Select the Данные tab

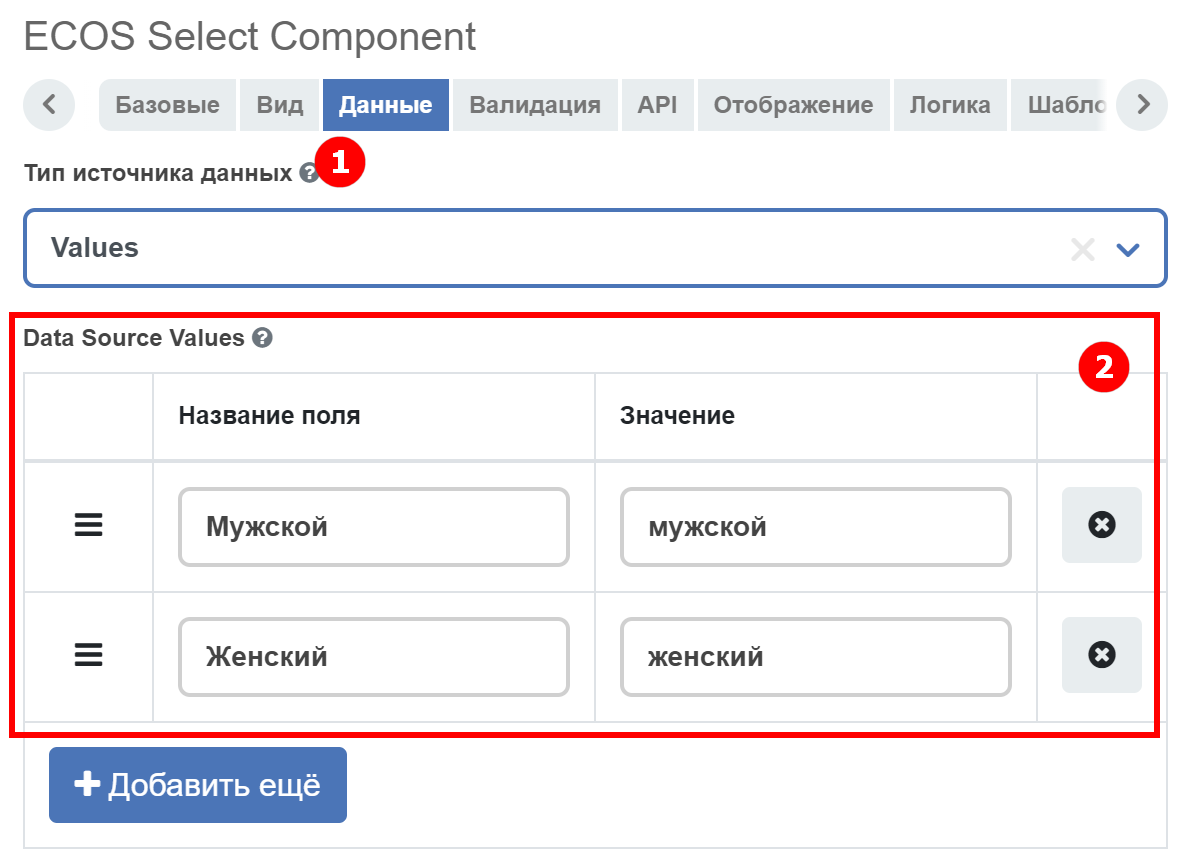point(385,105)
